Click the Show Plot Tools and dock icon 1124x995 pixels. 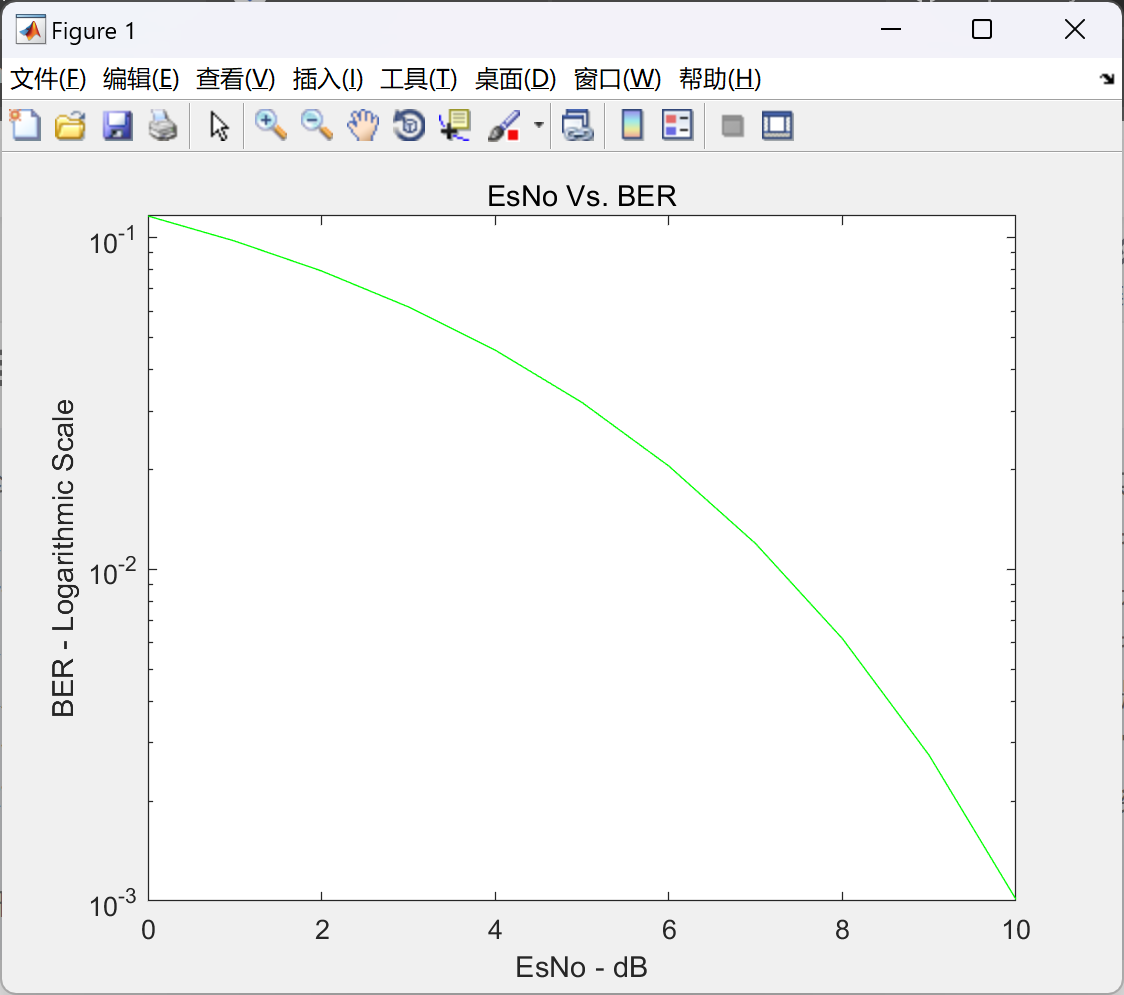coord(777,125)
